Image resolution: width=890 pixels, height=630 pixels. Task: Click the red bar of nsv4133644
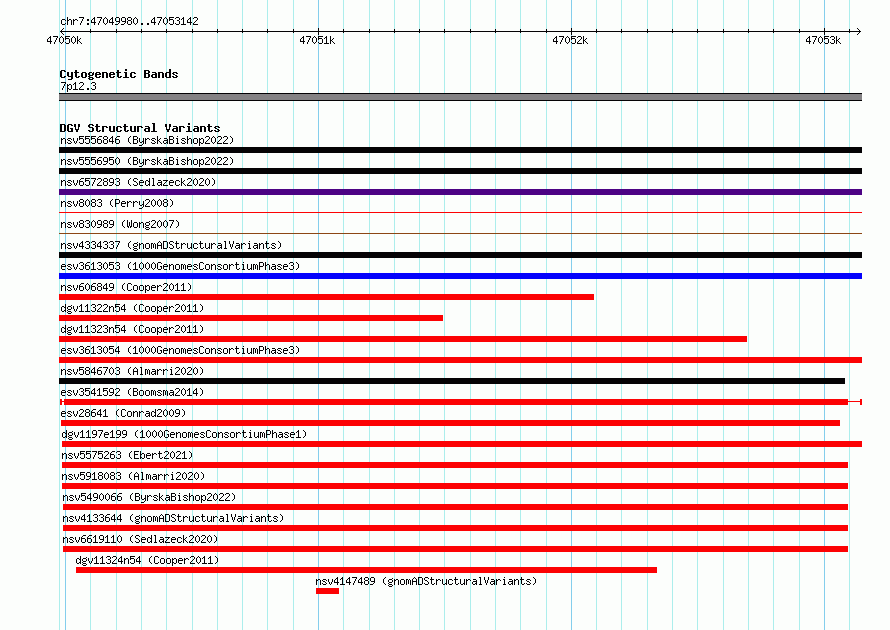coord(455,528)
